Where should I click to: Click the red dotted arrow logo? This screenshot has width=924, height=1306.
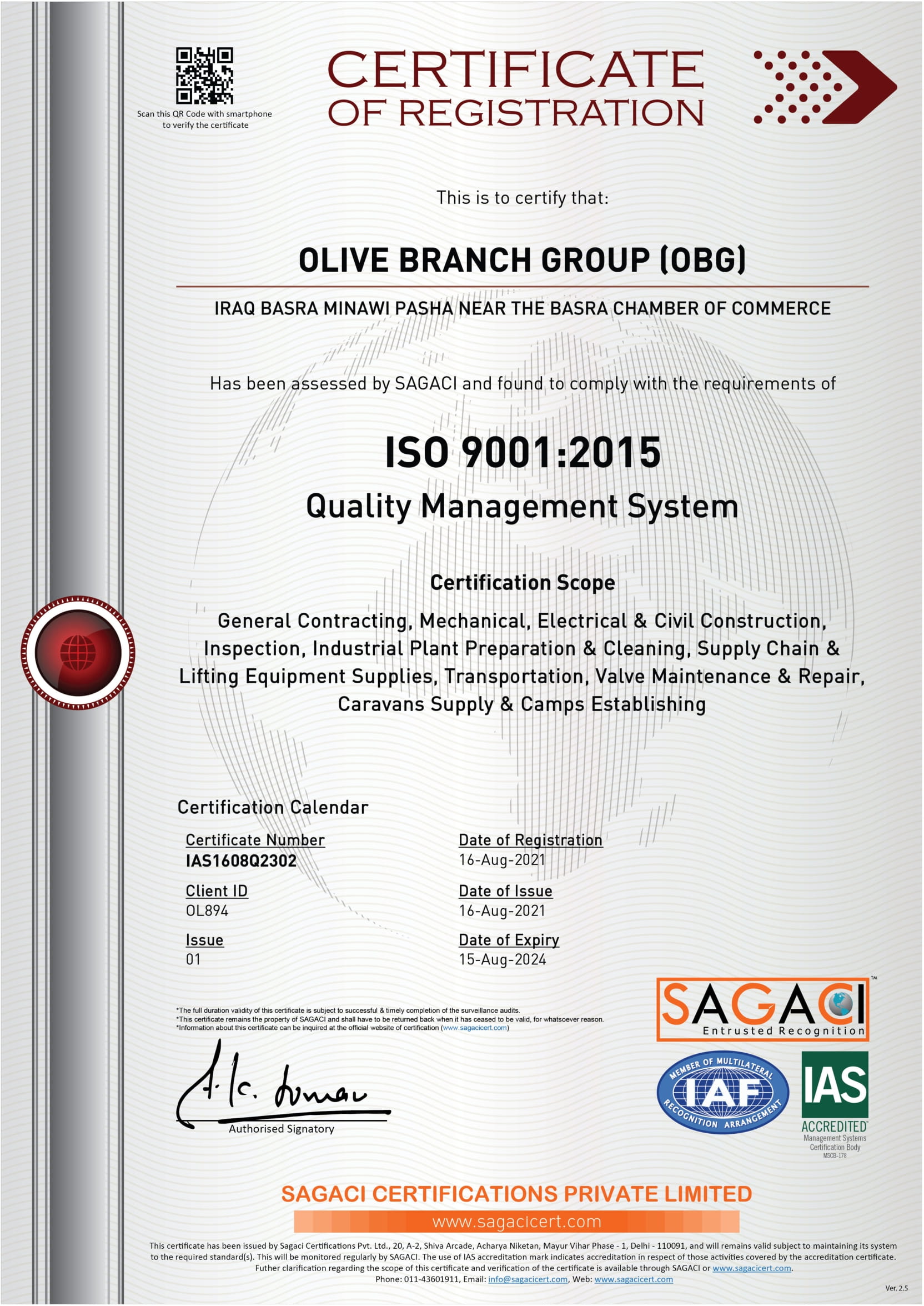826,87
